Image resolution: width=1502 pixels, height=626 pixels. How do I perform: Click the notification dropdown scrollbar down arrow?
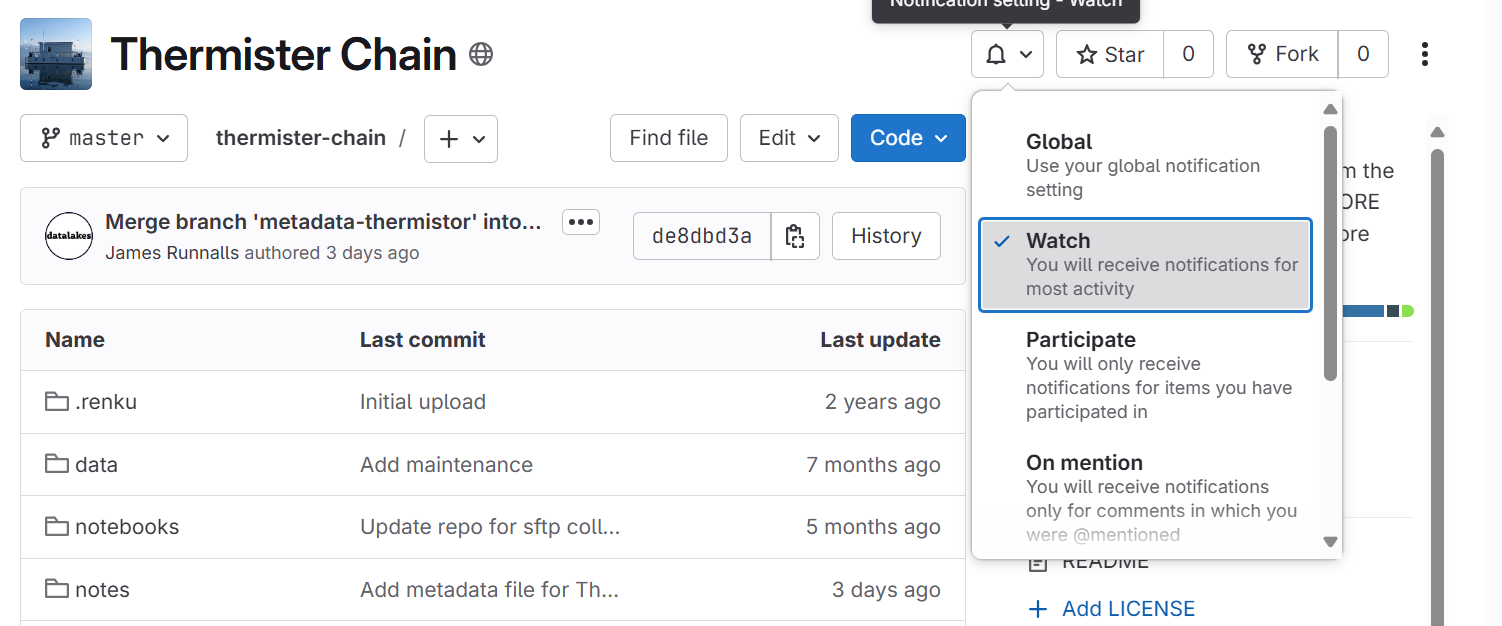[x=1330, y=542]
